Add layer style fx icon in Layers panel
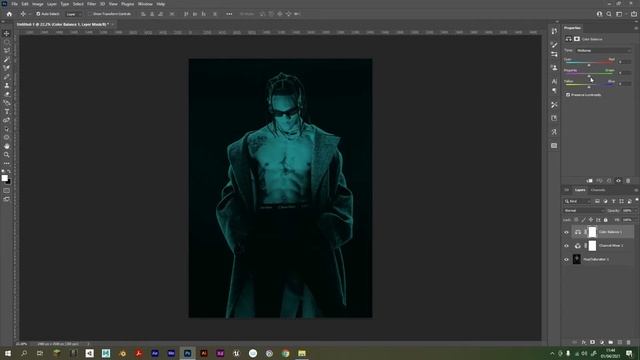 pyautogui.click(x=584, y=342)
